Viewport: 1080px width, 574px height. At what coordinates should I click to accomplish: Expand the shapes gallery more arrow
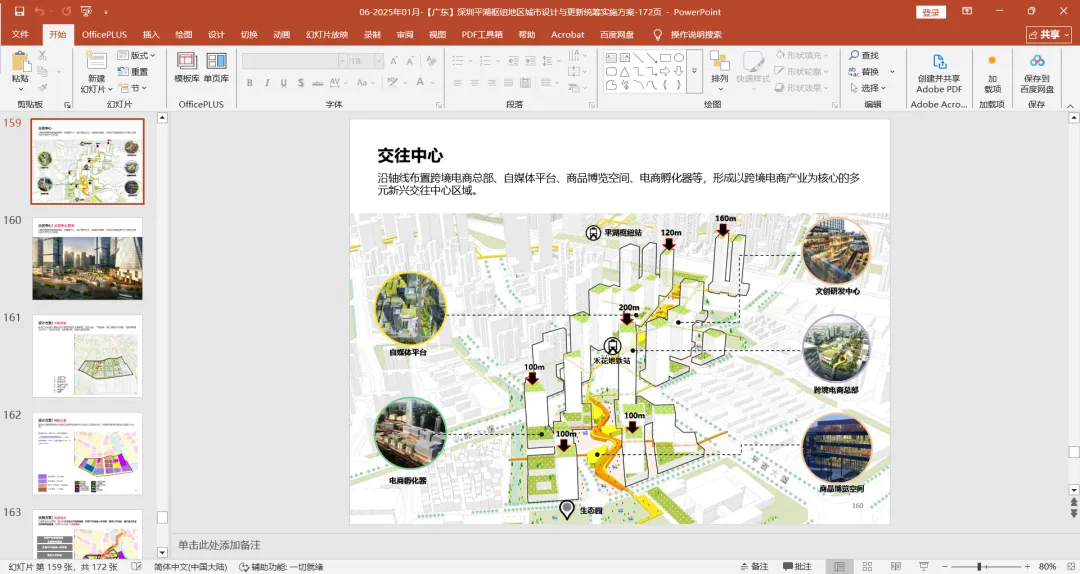point(694,71)
